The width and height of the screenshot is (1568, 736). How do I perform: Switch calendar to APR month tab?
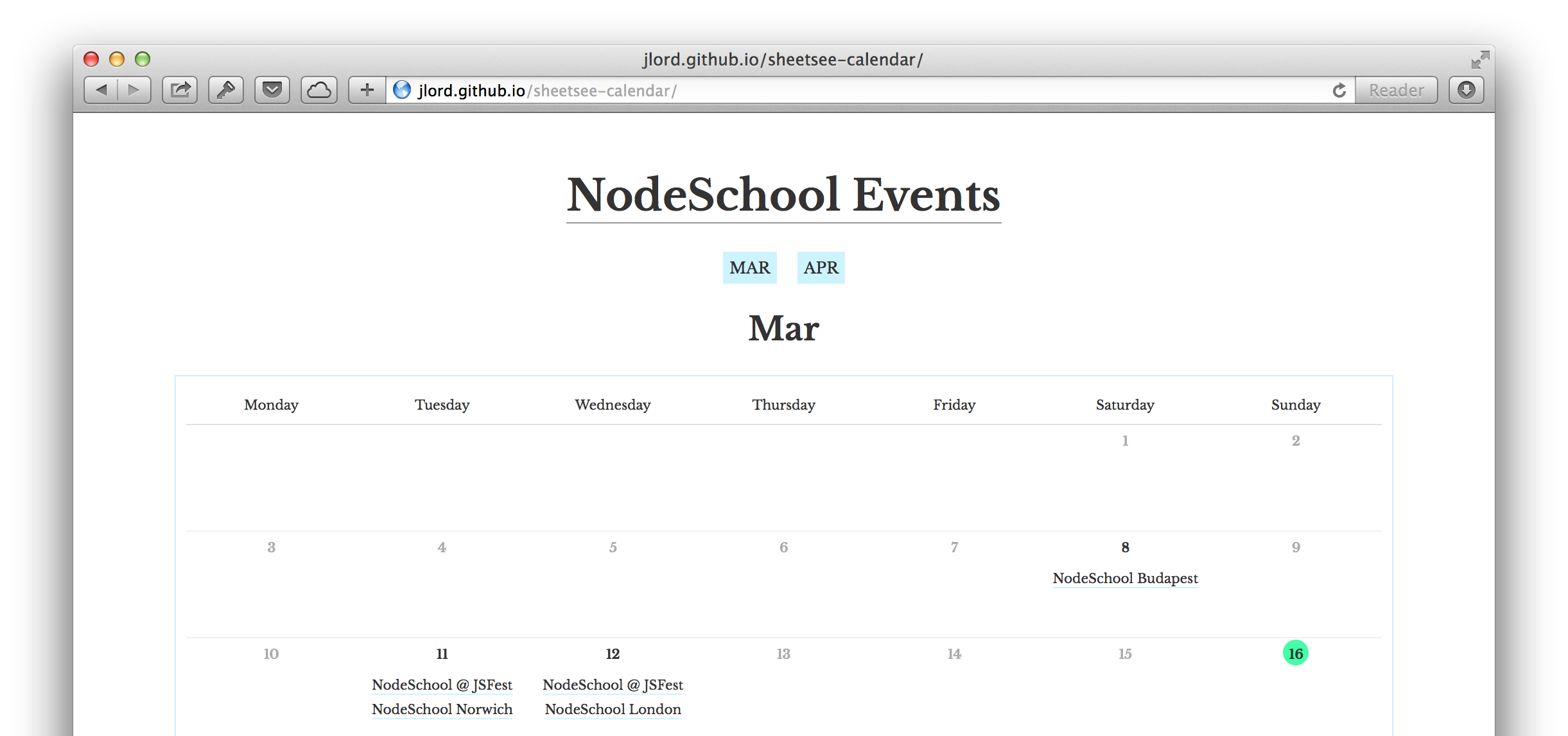821,268
